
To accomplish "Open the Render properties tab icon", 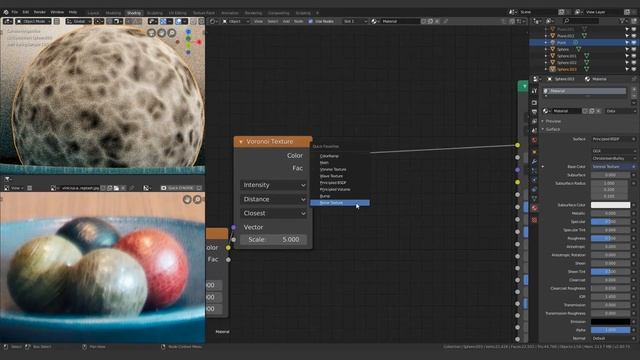I will 534,103.
